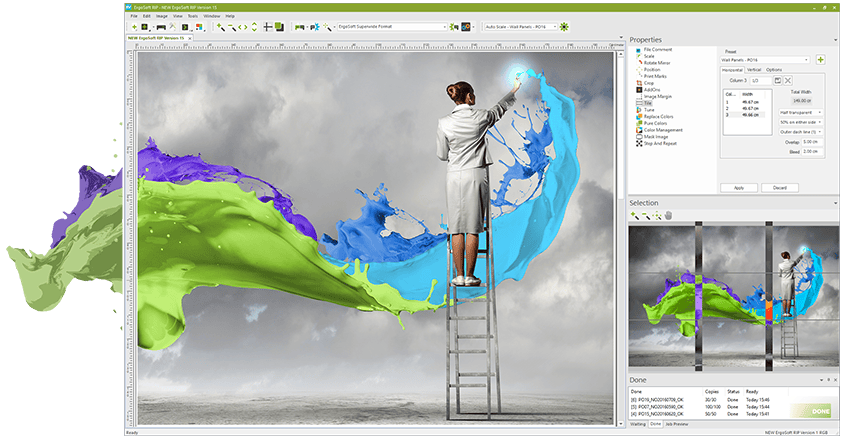Screen dimensions: 850x440
Task: Expand the Done panel options arrow
Action: coord(822,380)
